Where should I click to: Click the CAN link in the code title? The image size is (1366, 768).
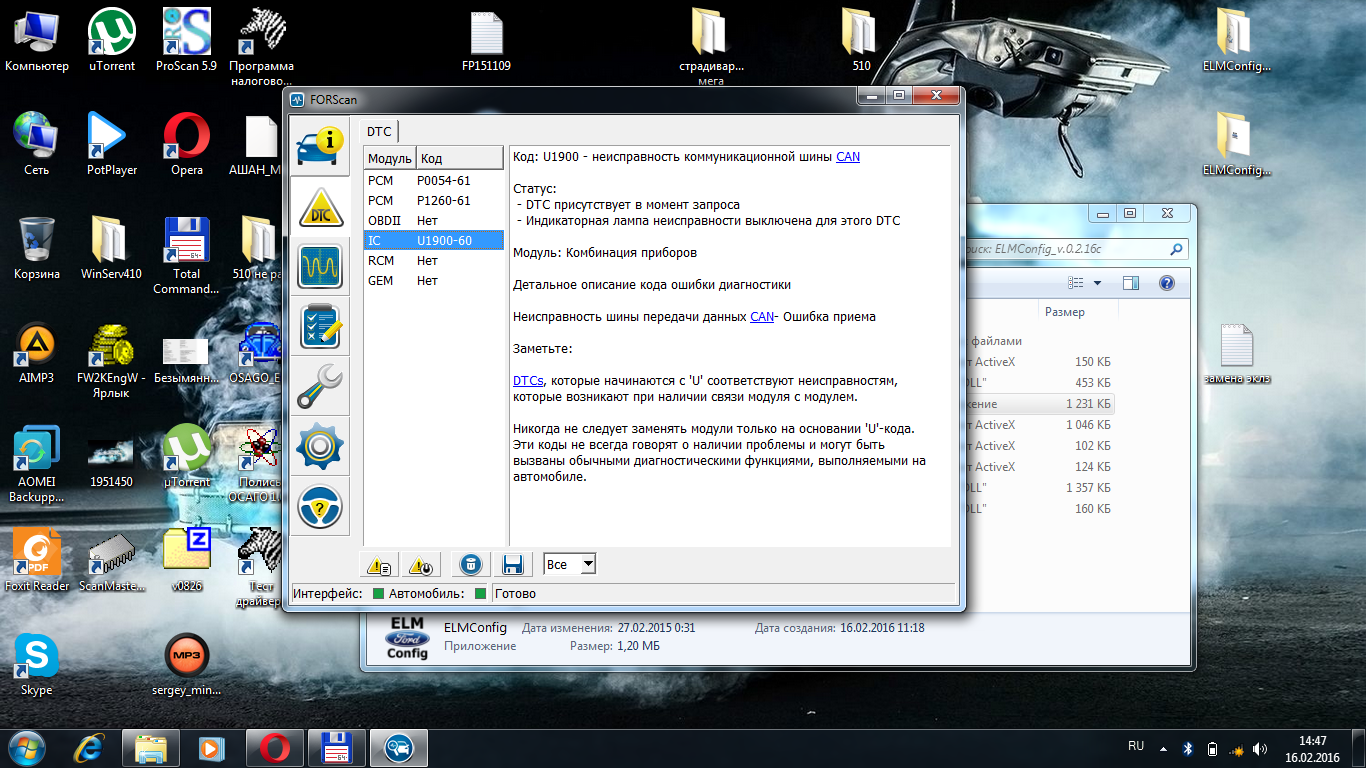pyautogui.click(x=847, y=157)
